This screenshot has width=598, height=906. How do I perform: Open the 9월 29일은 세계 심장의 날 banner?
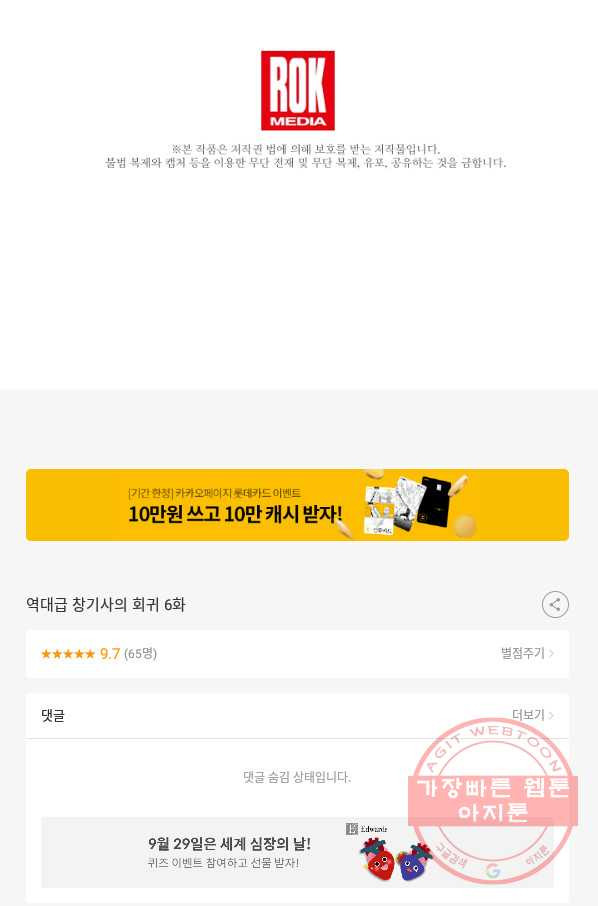(x=298, y=852)
